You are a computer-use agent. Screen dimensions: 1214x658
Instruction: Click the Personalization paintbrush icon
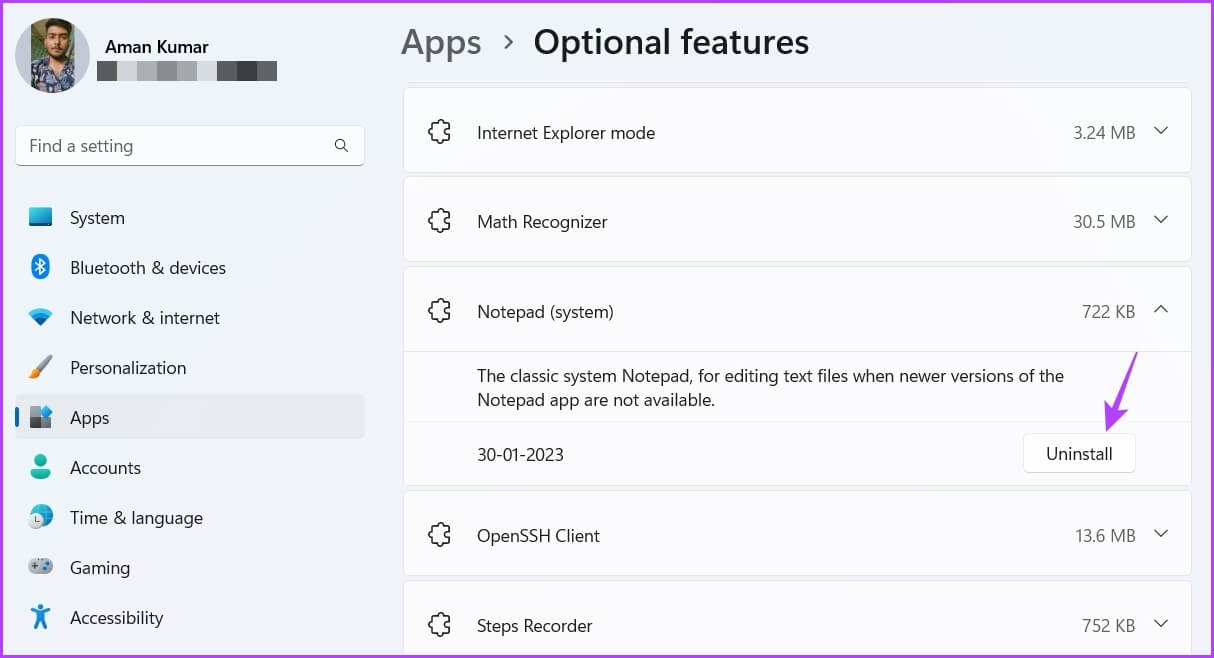[x=40, y=367]
